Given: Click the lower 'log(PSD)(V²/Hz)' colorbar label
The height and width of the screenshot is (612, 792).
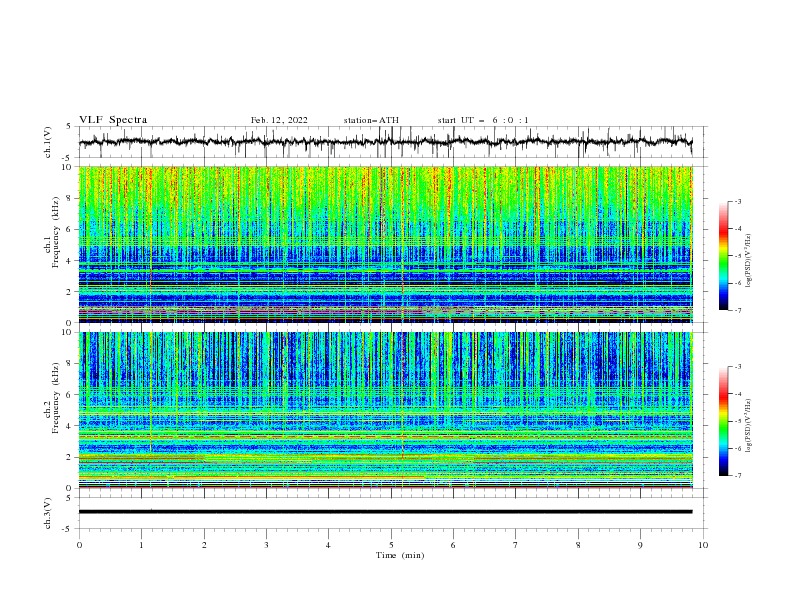Looking at the screenshot, I should [x=749, y=426].
